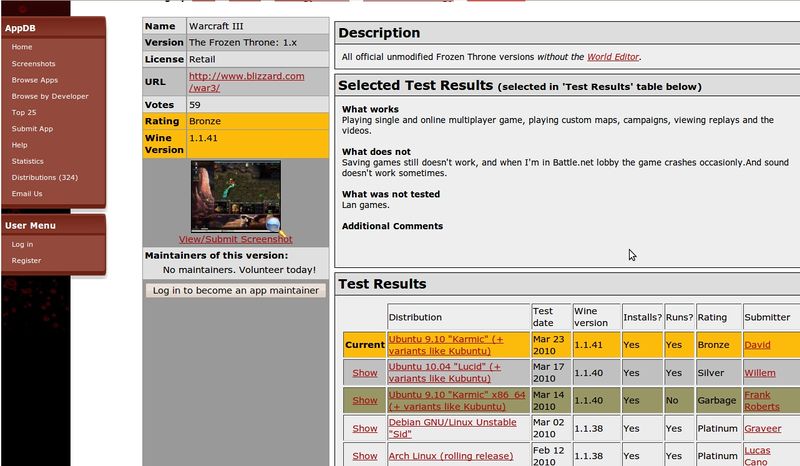Viewport: 800px width, 466px height.
Task: Click the Description heading
Action: [379, 33]
